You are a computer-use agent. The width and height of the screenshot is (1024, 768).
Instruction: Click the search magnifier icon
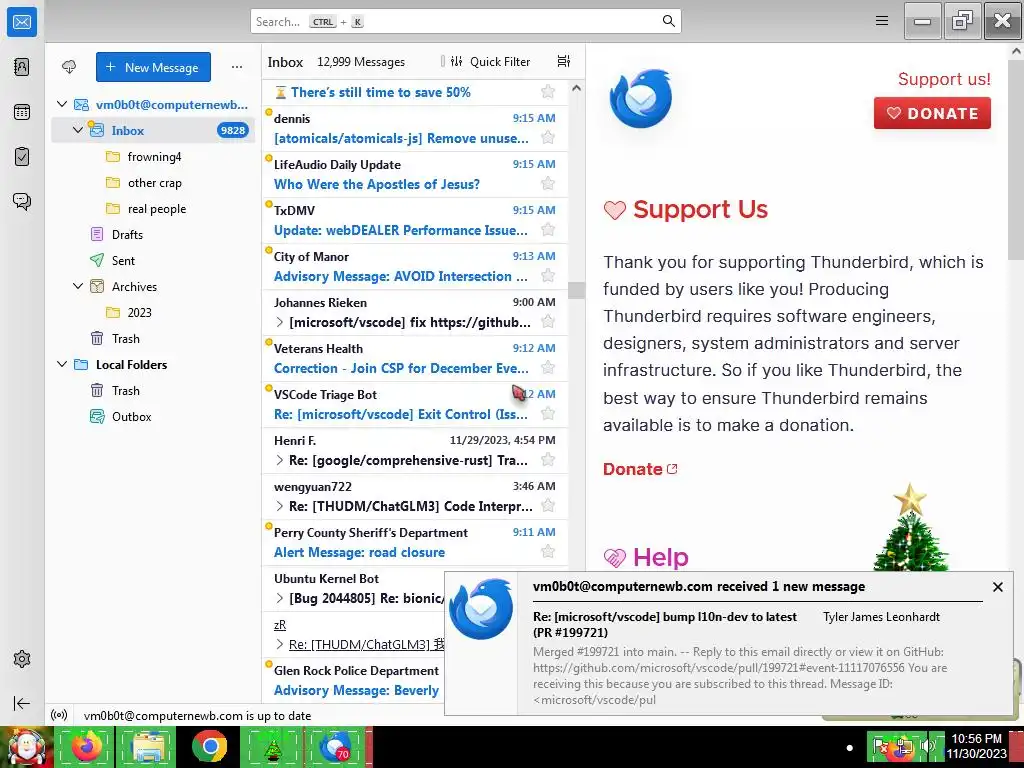[x=668, y=21]
